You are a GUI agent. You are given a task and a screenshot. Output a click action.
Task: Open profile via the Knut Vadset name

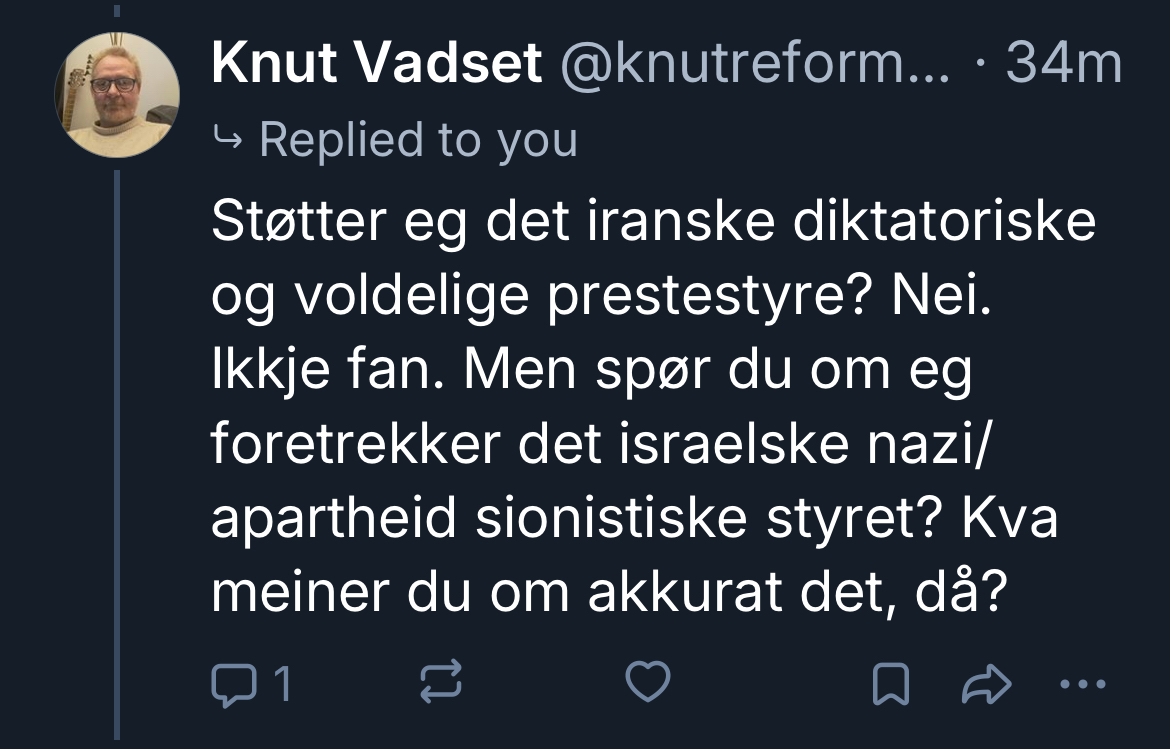click(377, 66)
